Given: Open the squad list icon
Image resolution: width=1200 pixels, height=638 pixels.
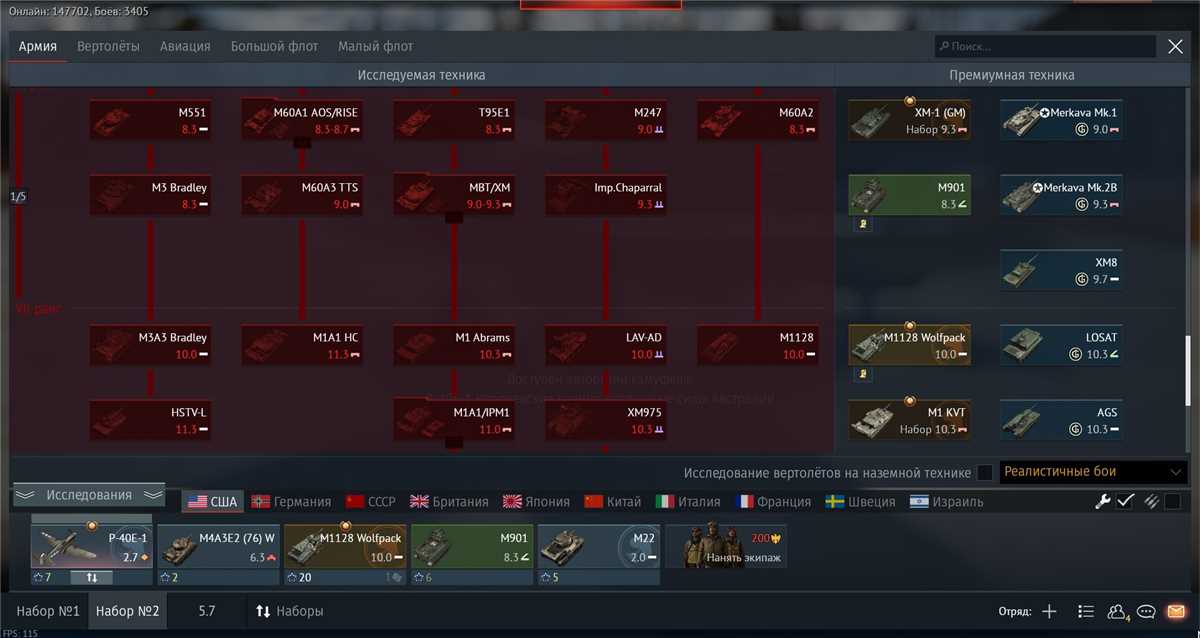Looking at the screenshot, I should 1085,611.
